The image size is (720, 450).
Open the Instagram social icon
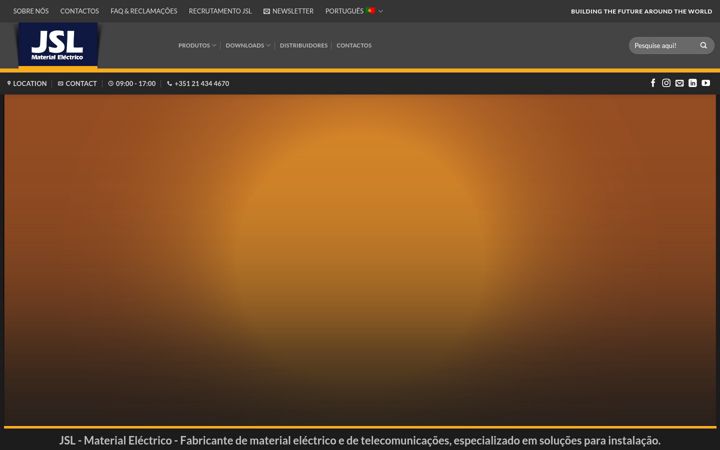(x=666, y=83)
